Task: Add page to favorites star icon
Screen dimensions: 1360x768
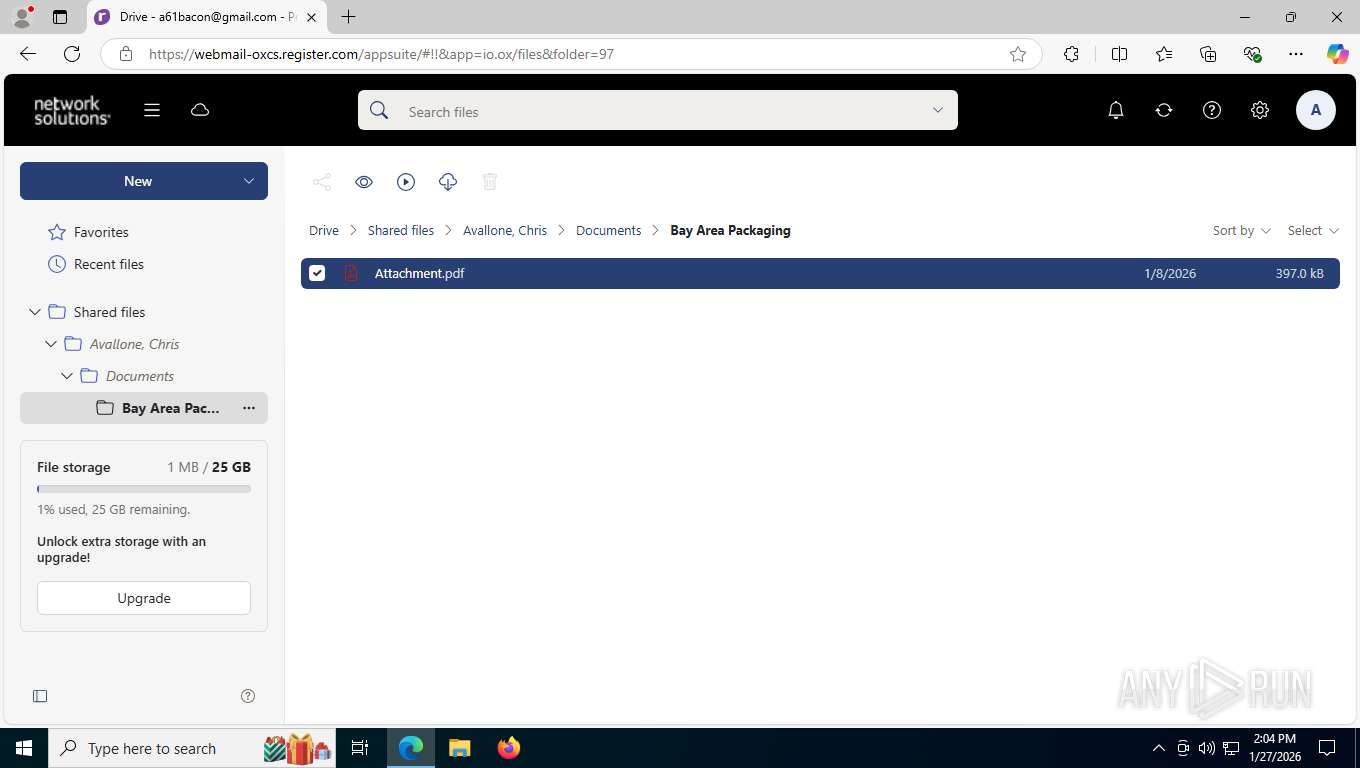Action: point(1018,54)
